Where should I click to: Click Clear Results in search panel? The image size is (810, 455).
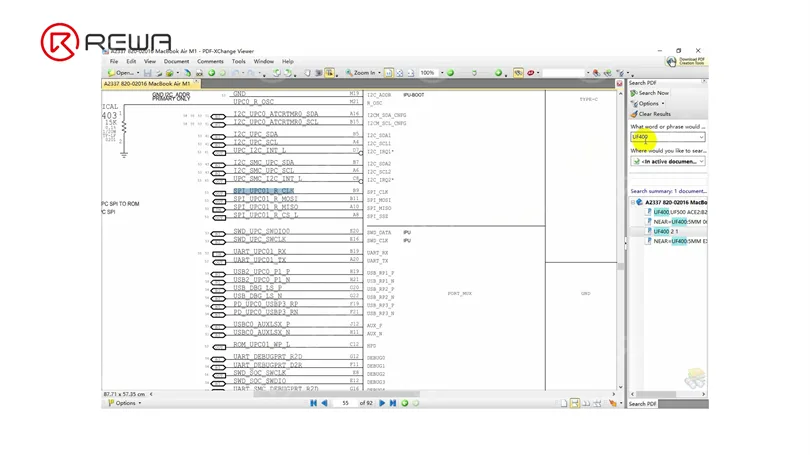click(x=650, y=114)
